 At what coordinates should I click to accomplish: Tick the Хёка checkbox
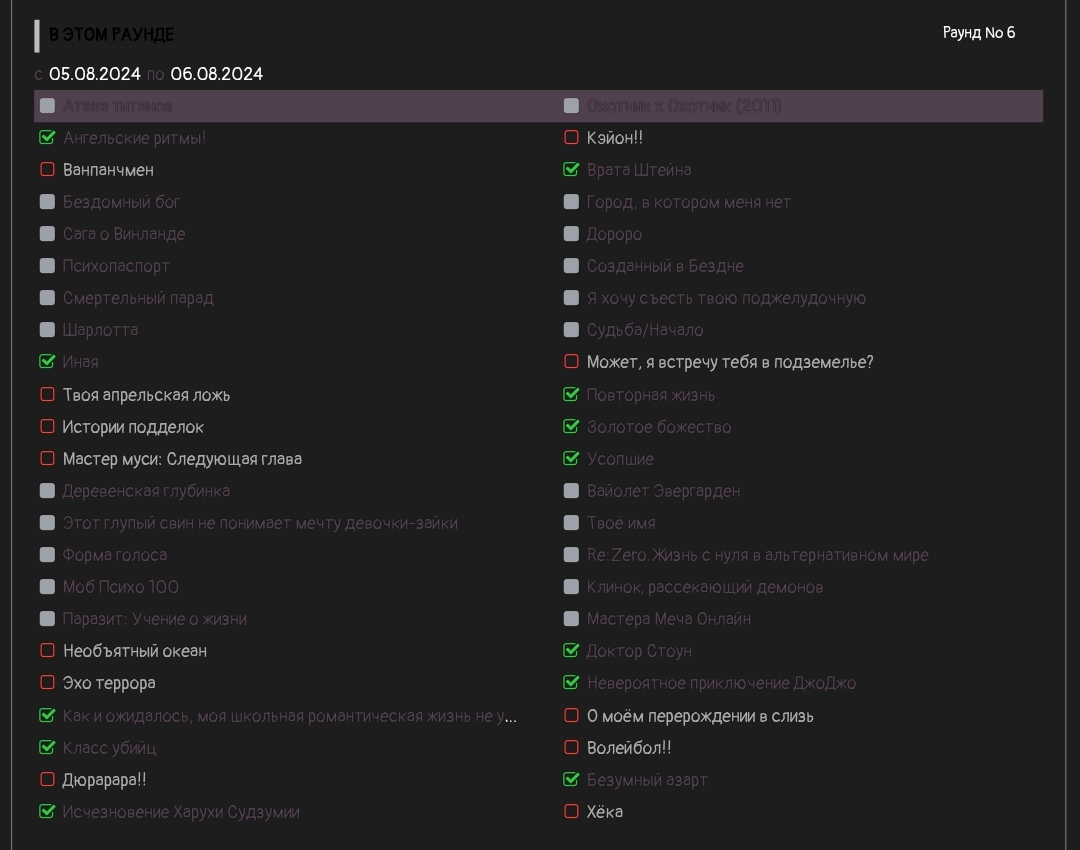tap(572, 812)
